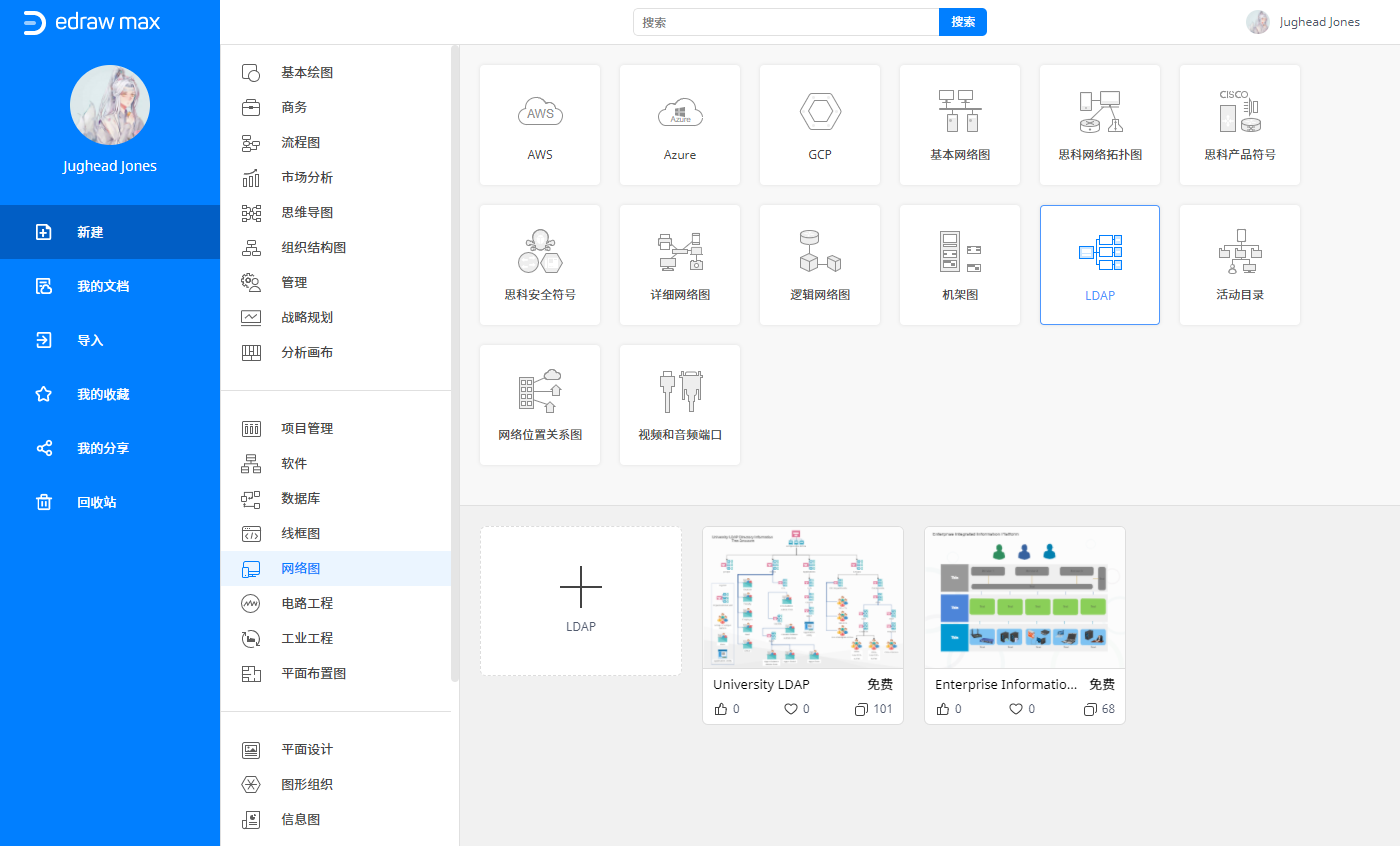Select the 线框图 category
Viewport: 1400px width, 846px height.
click(335, 534)
